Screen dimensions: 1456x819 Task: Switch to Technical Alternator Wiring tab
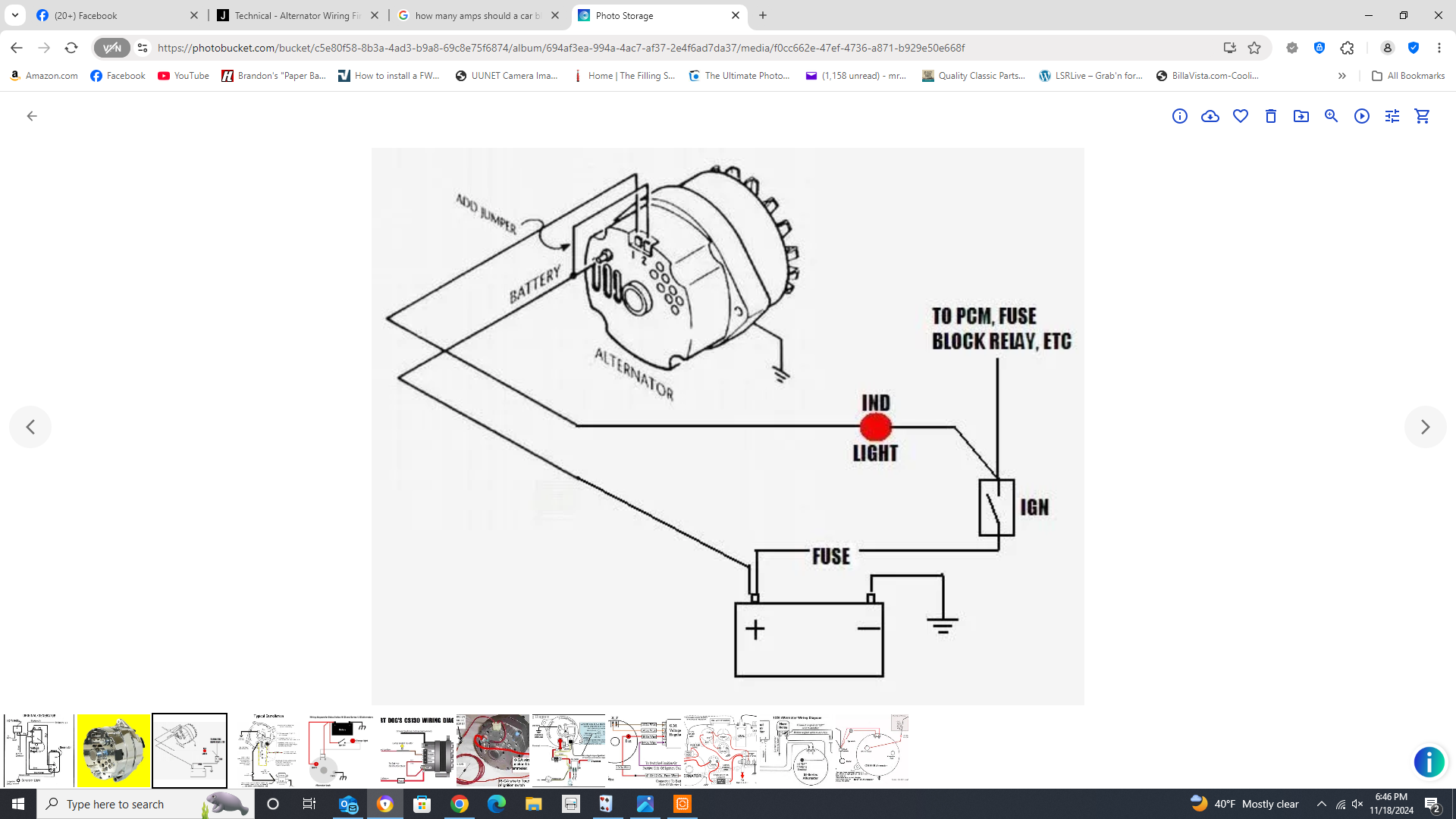point(296,15)
